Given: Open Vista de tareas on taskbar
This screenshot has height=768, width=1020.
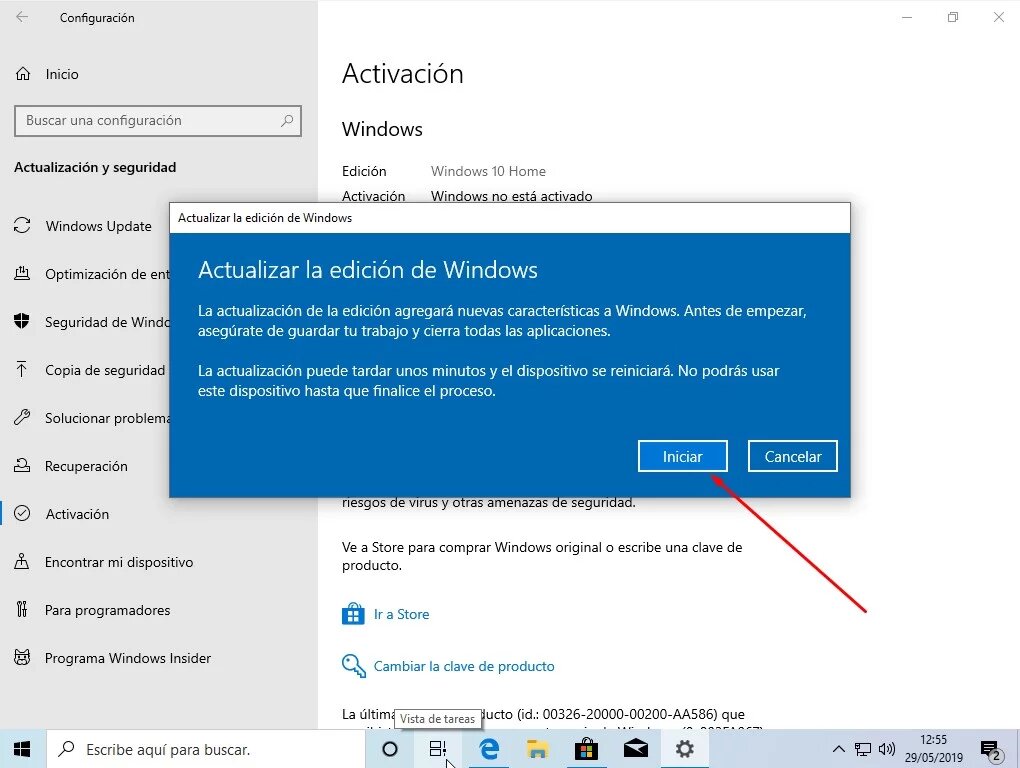Looking at the screenshot, I should 438,749.
